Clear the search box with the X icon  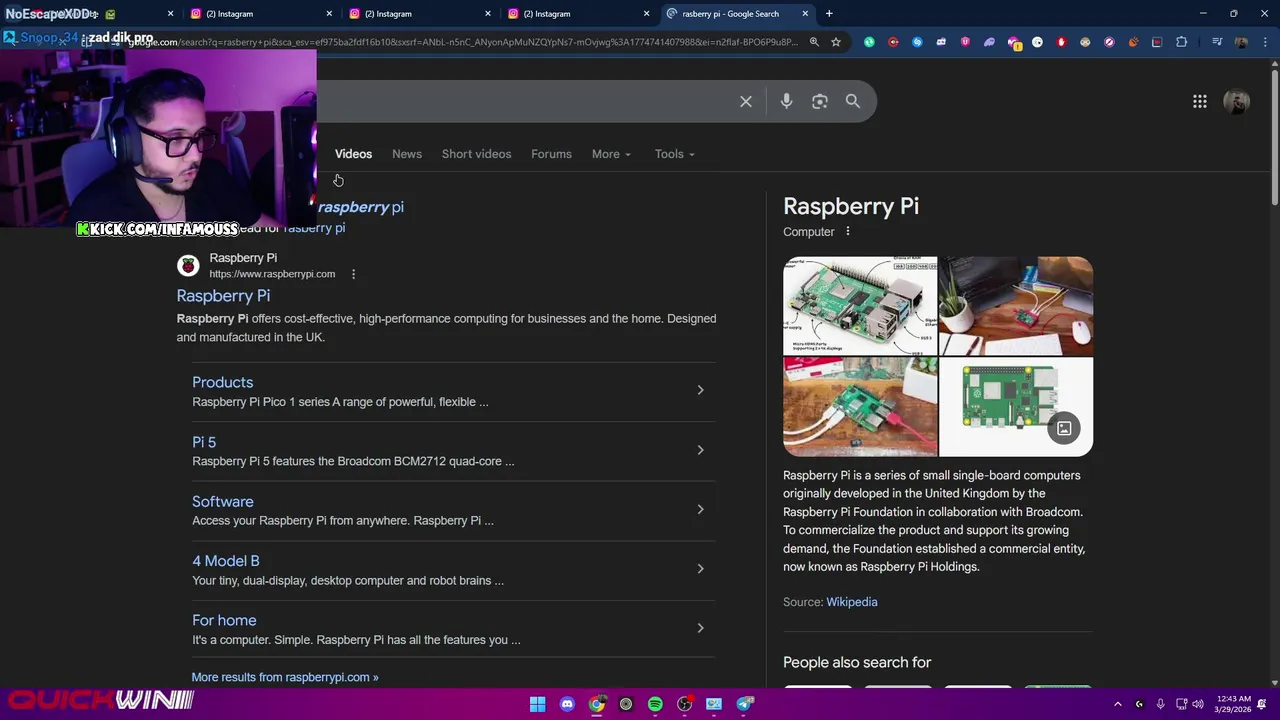(x=746, y=101)
